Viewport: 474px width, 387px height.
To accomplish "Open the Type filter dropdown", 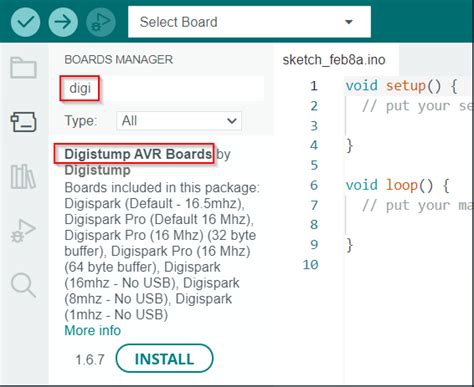I will click(179, 121).
